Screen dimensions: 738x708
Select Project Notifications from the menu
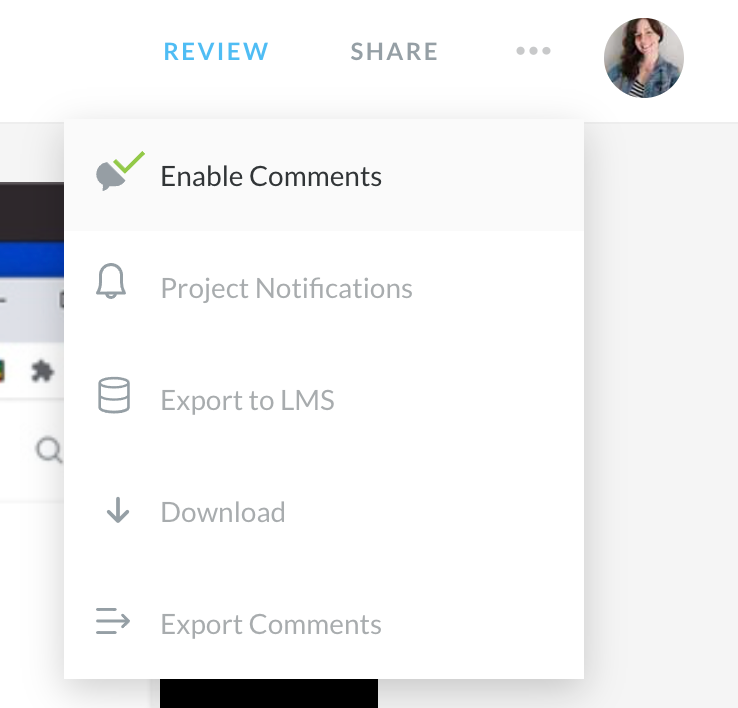pos(286,289)
